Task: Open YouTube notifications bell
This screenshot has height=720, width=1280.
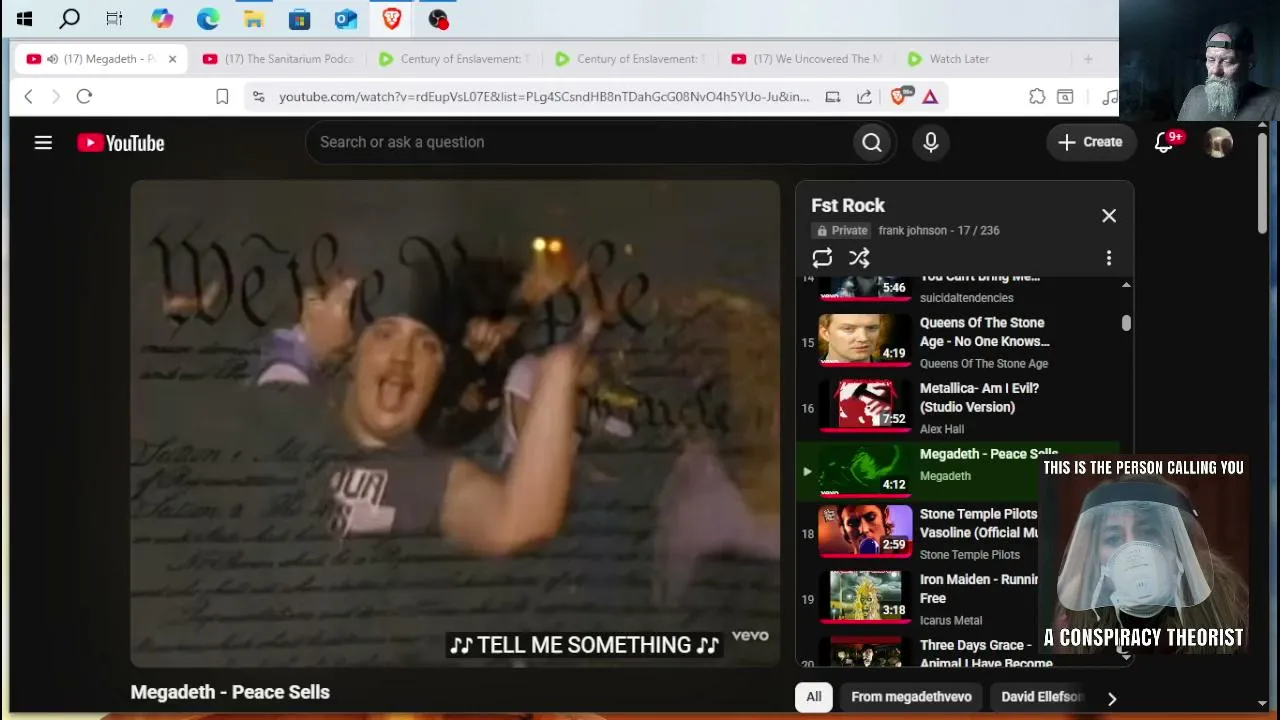Action: [x=1164, y=142]
